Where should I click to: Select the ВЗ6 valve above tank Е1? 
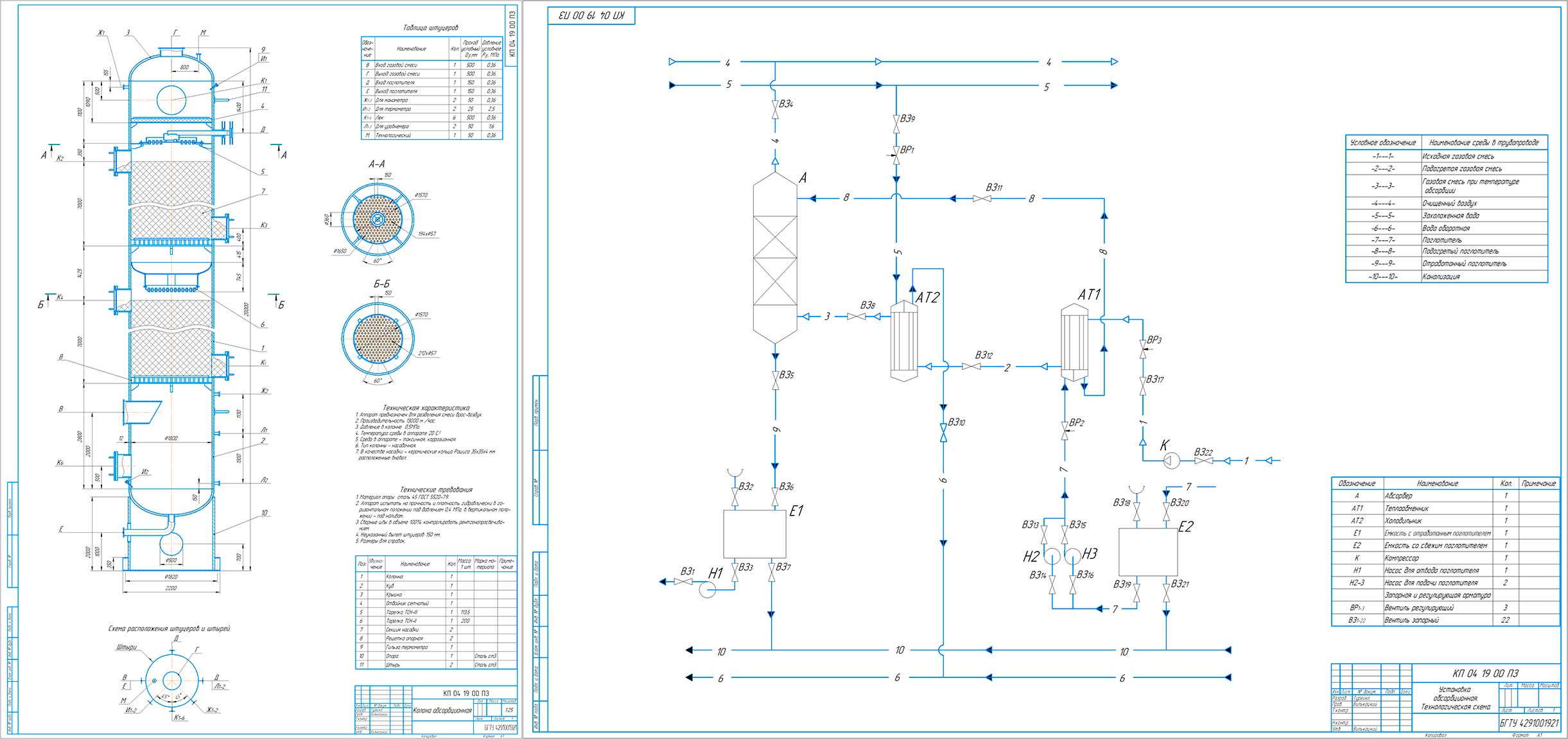[775, 496]
